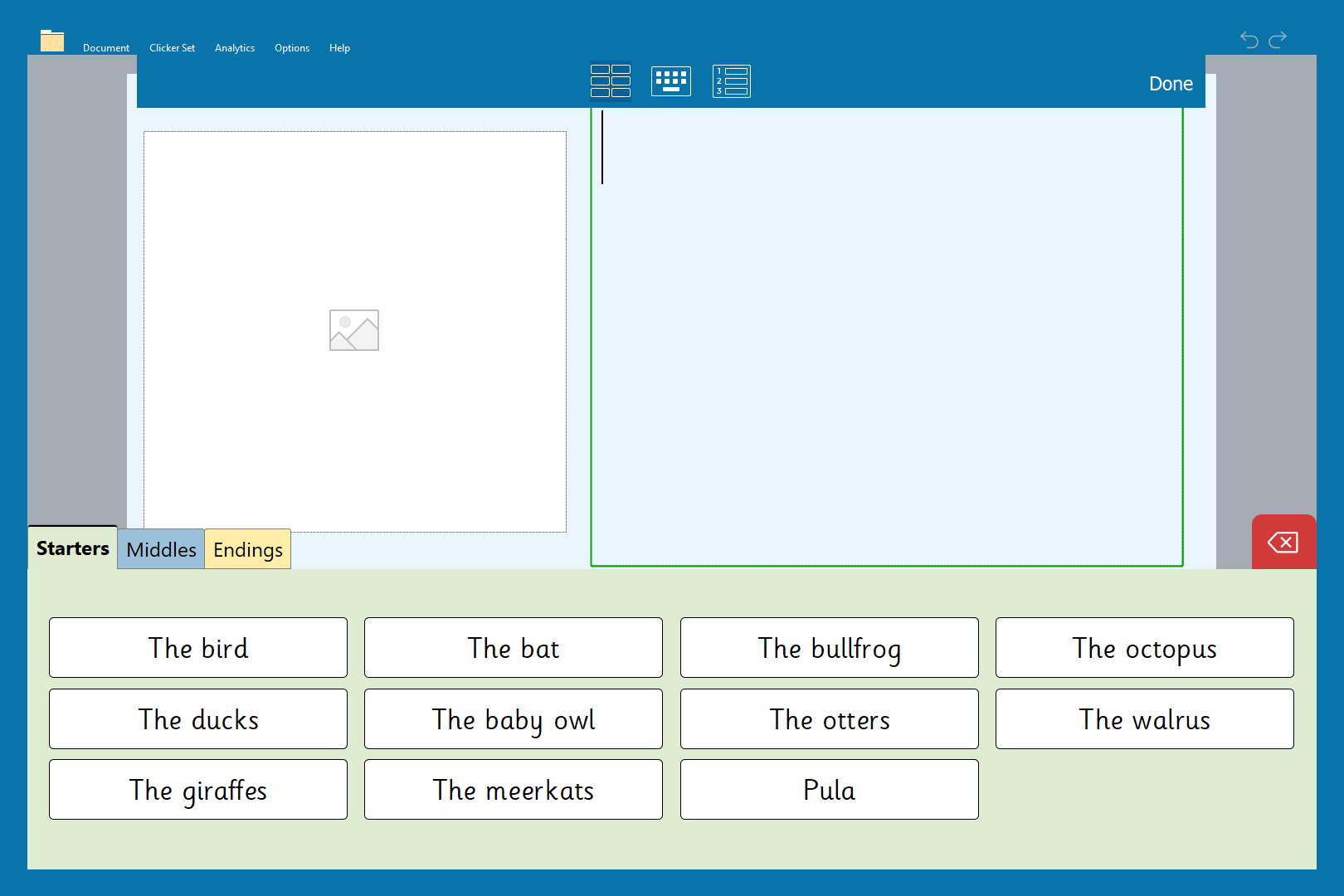This screenshot has width=1344, height=896.
Task: Open the Options menu
Action: click(x=292, y=48)
